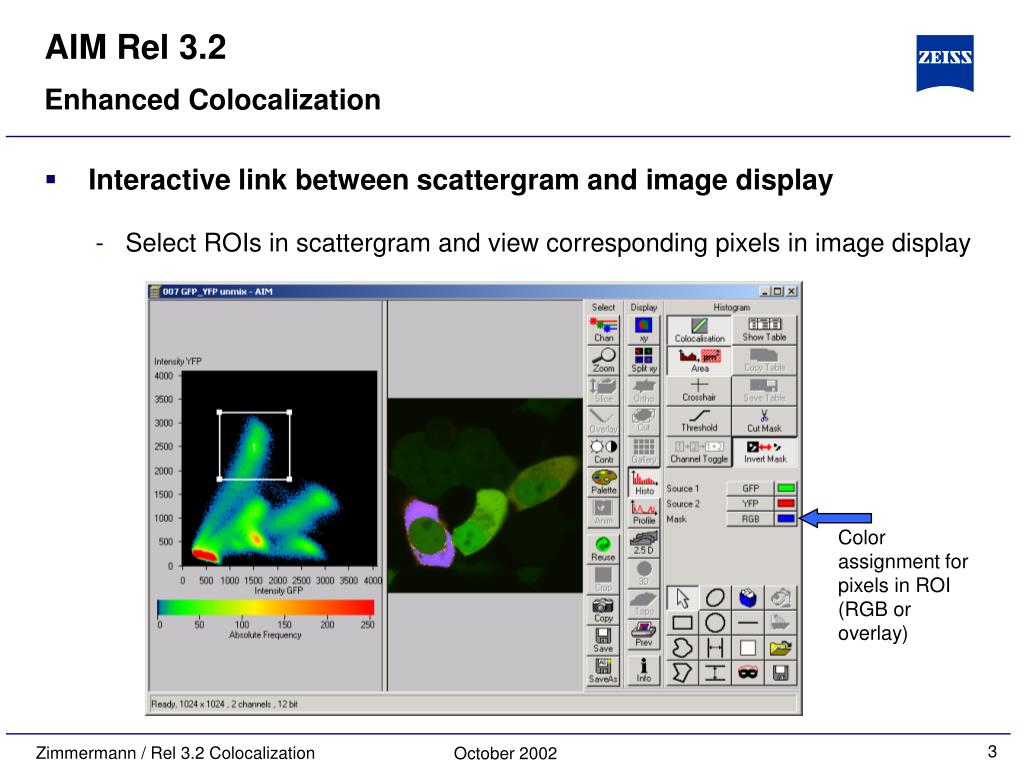The height and width of the screenshot is (768, 1024).
Task: Select the circle drawing tool
Action: click(x=715, y=622)
